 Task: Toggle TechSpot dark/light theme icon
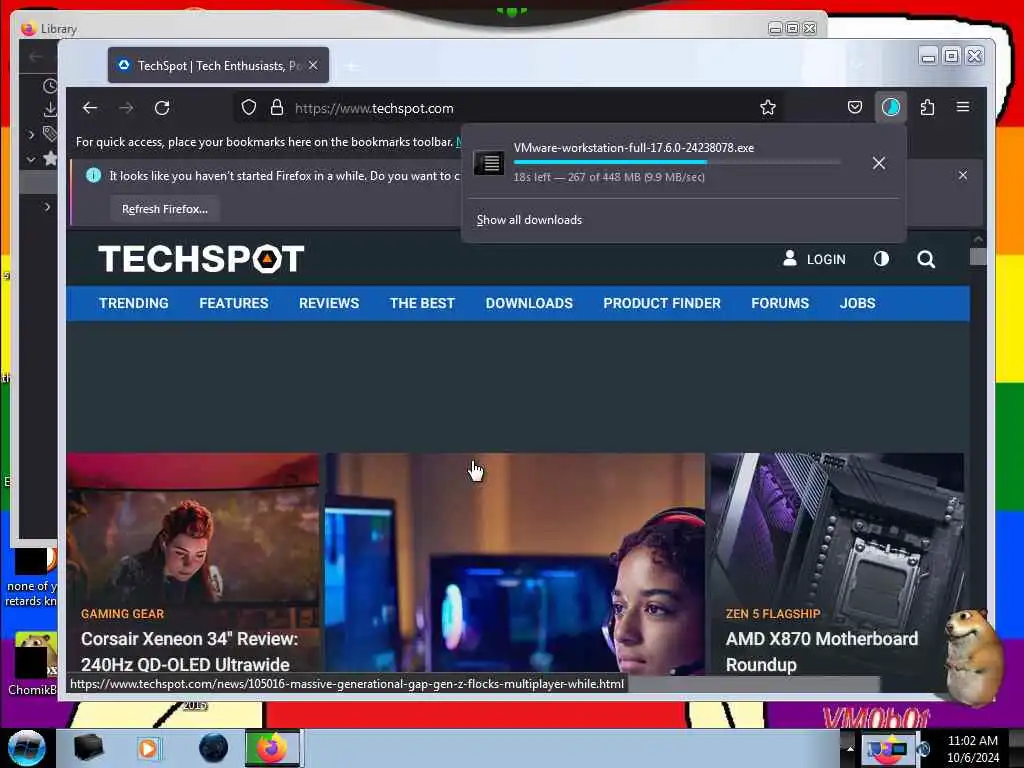click(x=881, y=259)
